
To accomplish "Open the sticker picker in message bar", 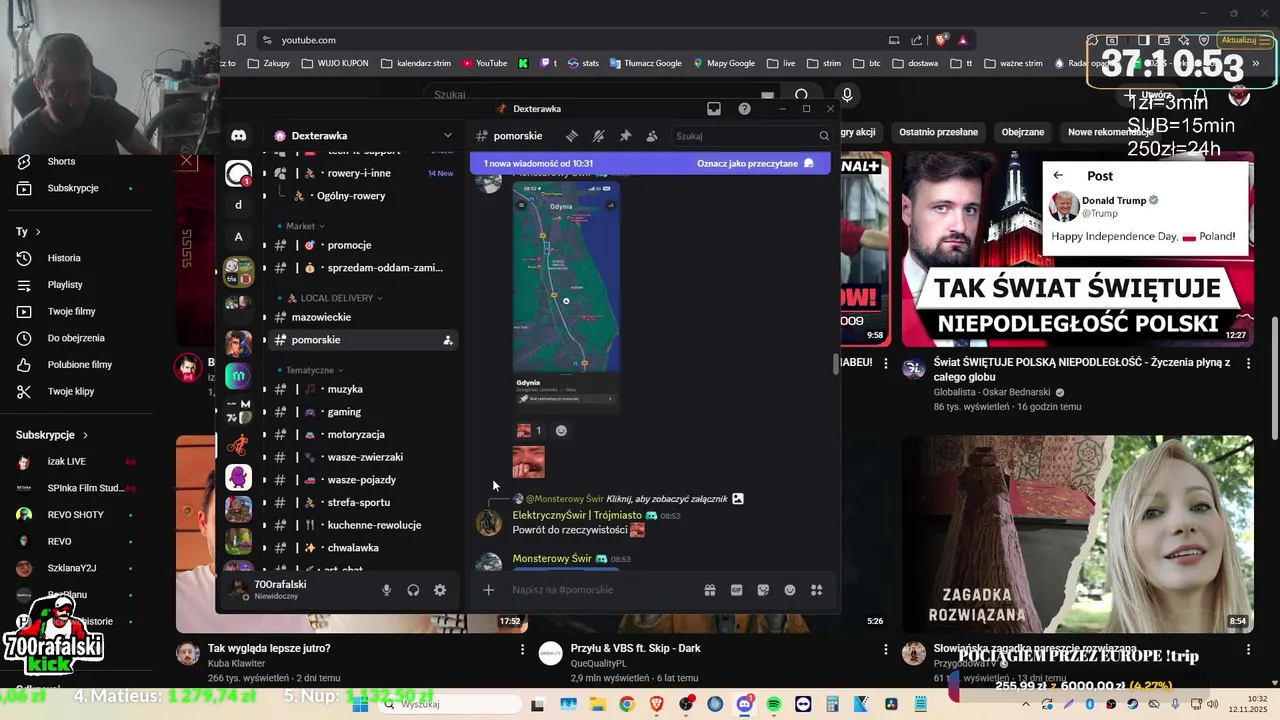I will pyautogui.click(x=763, y=590).
